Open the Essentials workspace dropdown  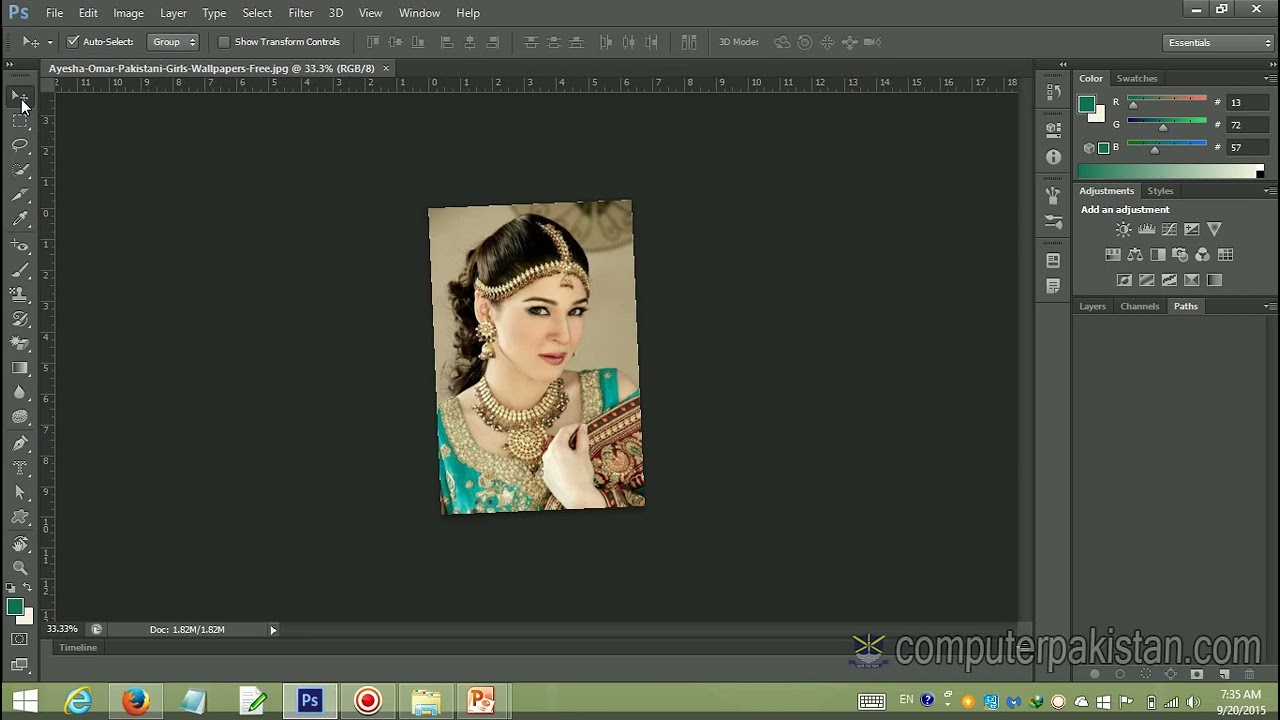coord(1219,42)
